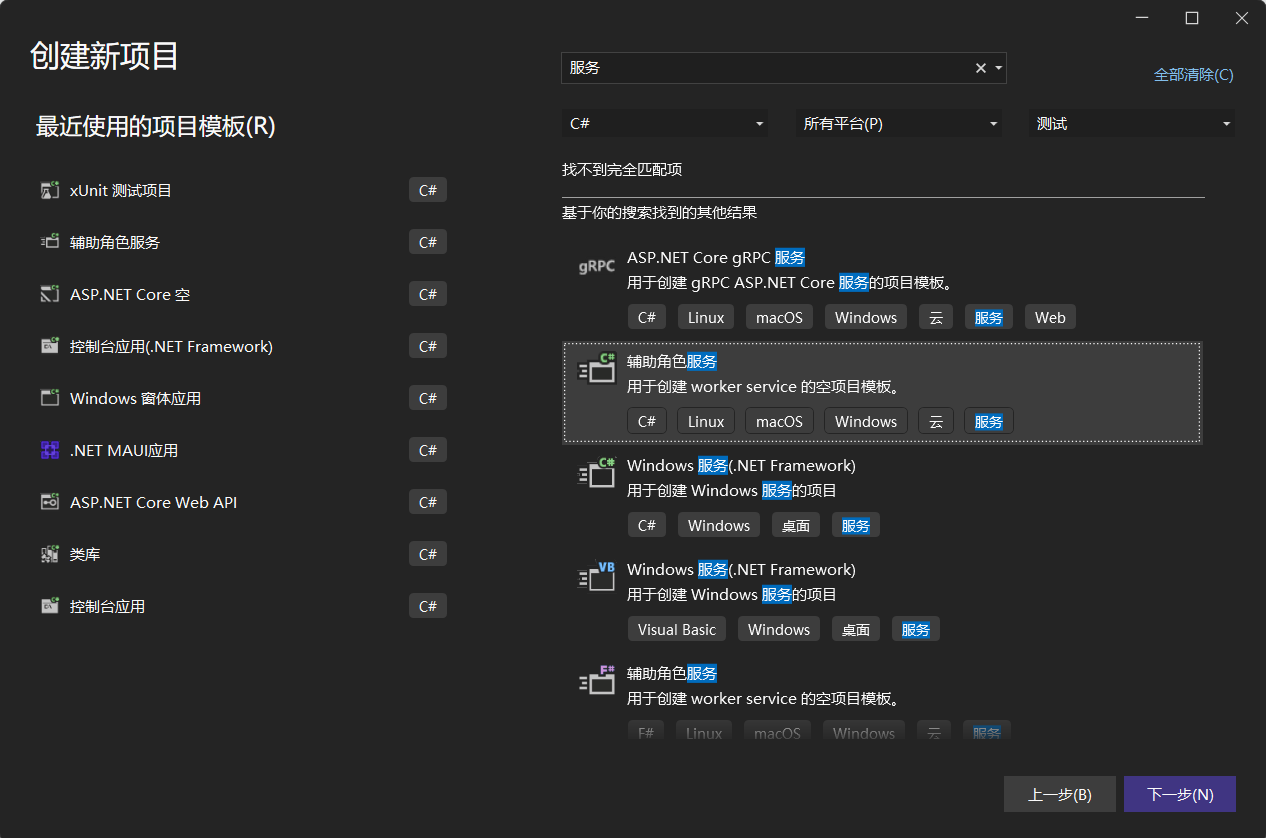Click the Windows 窗体应用 template icon
The height and width of the screenshot is (838, 1266).
(x=50, y=398)
